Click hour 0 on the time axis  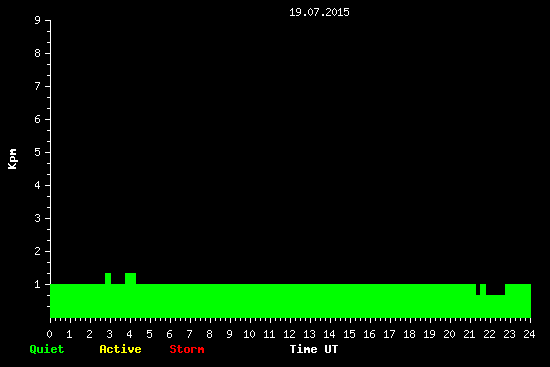pyautogui.click(x=49, y=334)
